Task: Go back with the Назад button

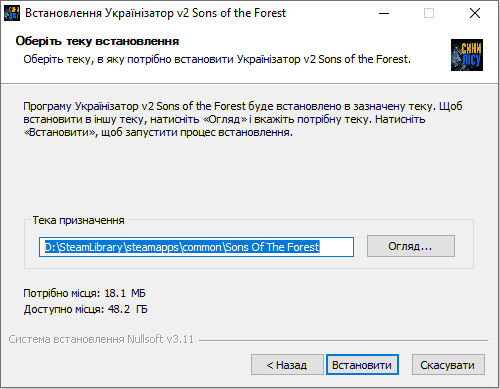Action: pos(287,365)
